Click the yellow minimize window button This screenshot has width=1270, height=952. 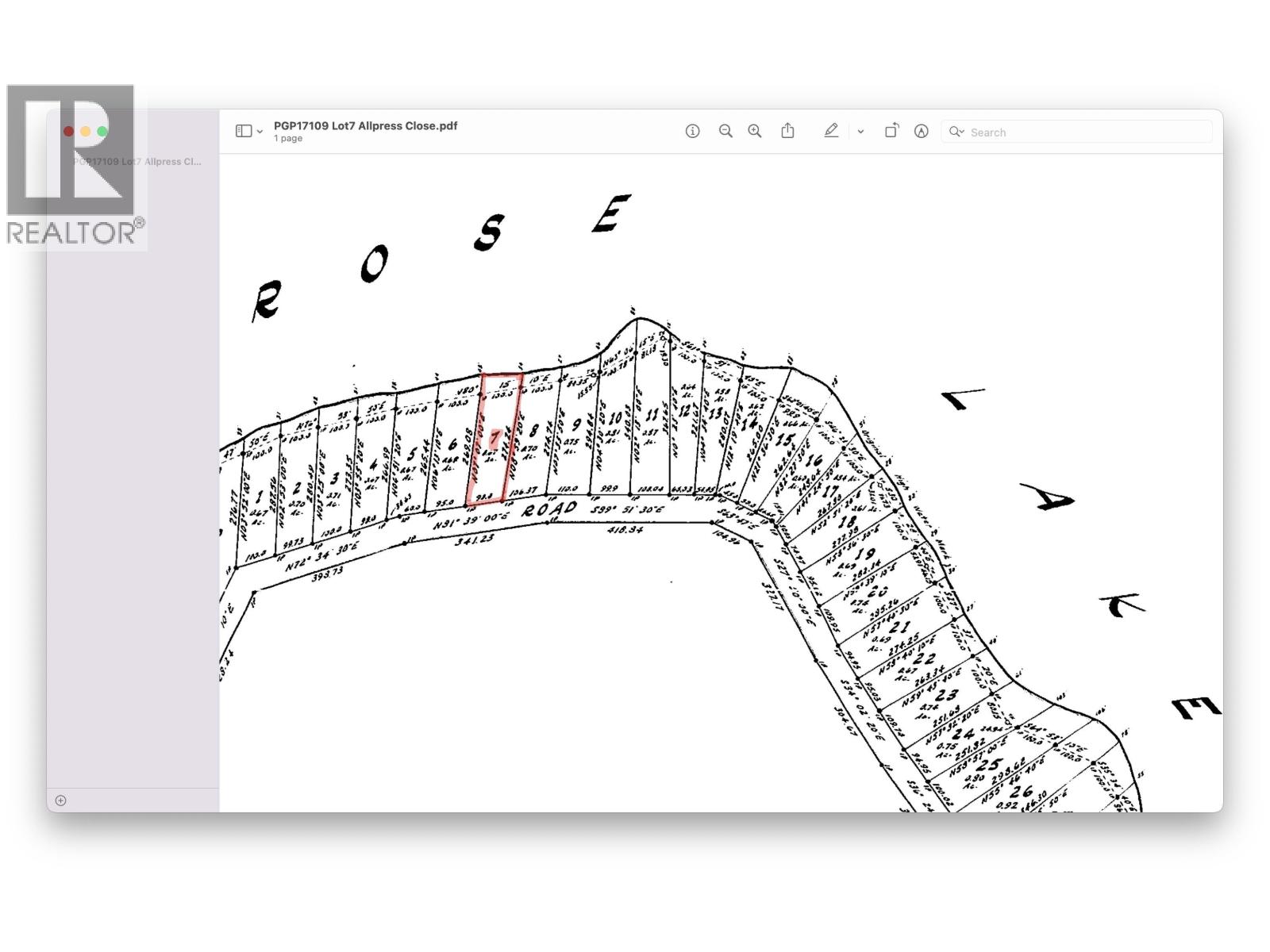86,131
